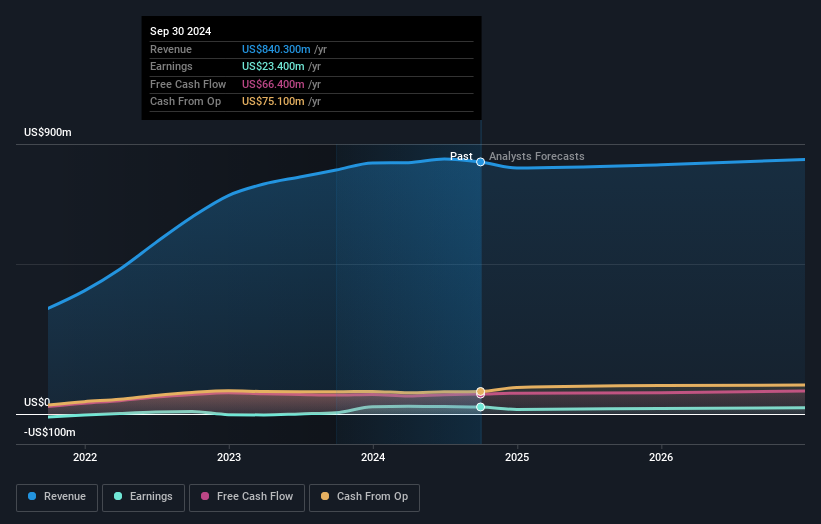Click the teal Earnings data point marker
The height and width of the screenshot is (524, 821).
481,407
